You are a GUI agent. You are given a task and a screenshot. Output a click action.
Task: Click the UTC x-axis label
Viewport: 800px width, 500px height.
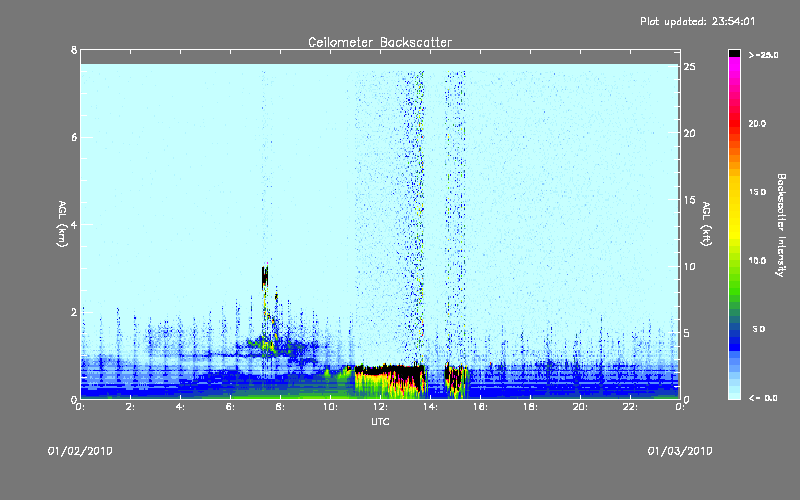(380, 421)
